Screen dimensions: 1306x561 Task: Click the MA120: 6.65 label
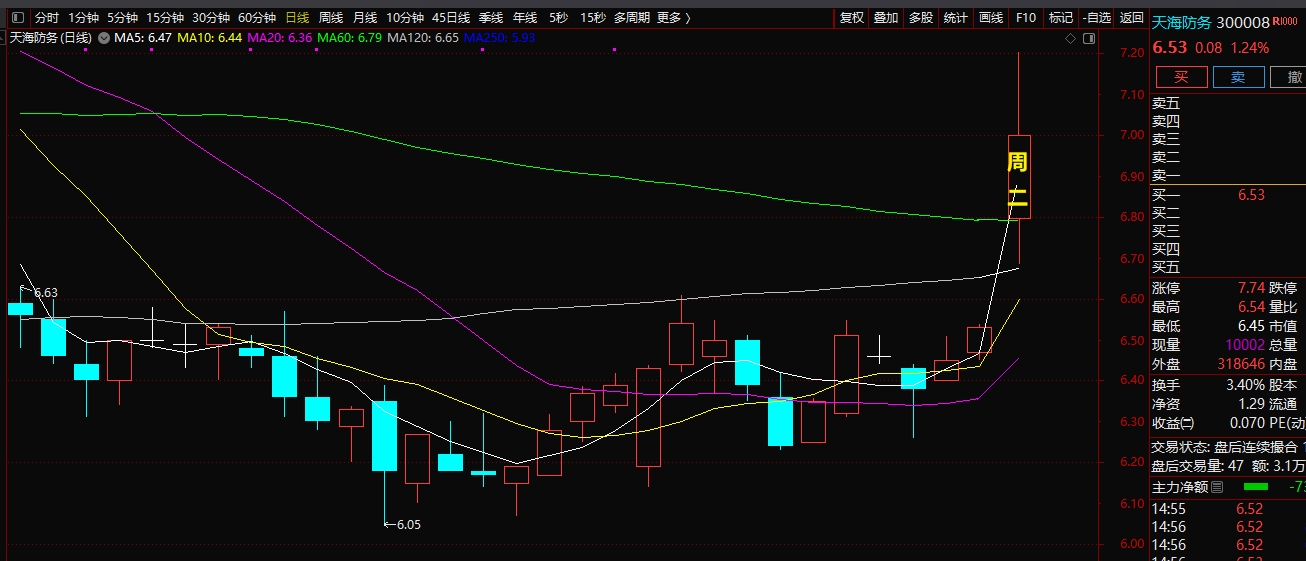point(423,38)
